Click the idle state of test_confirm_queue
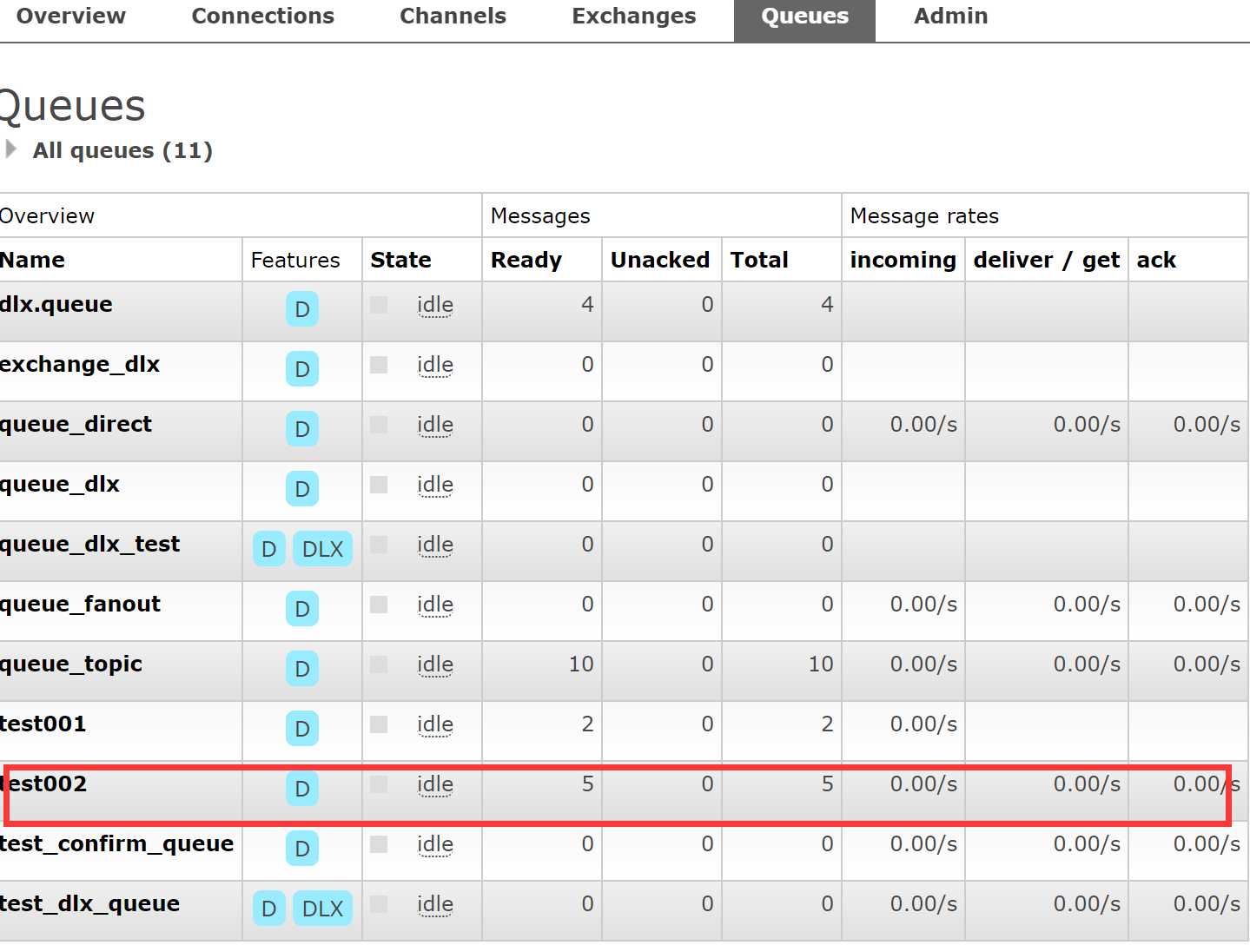 coord(435,844)
